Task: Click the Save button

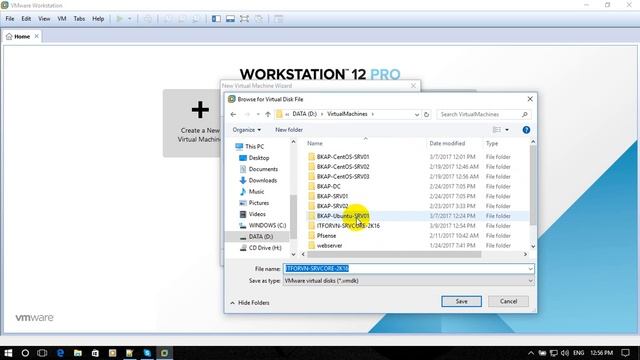Action: click(x=461, y=301)
